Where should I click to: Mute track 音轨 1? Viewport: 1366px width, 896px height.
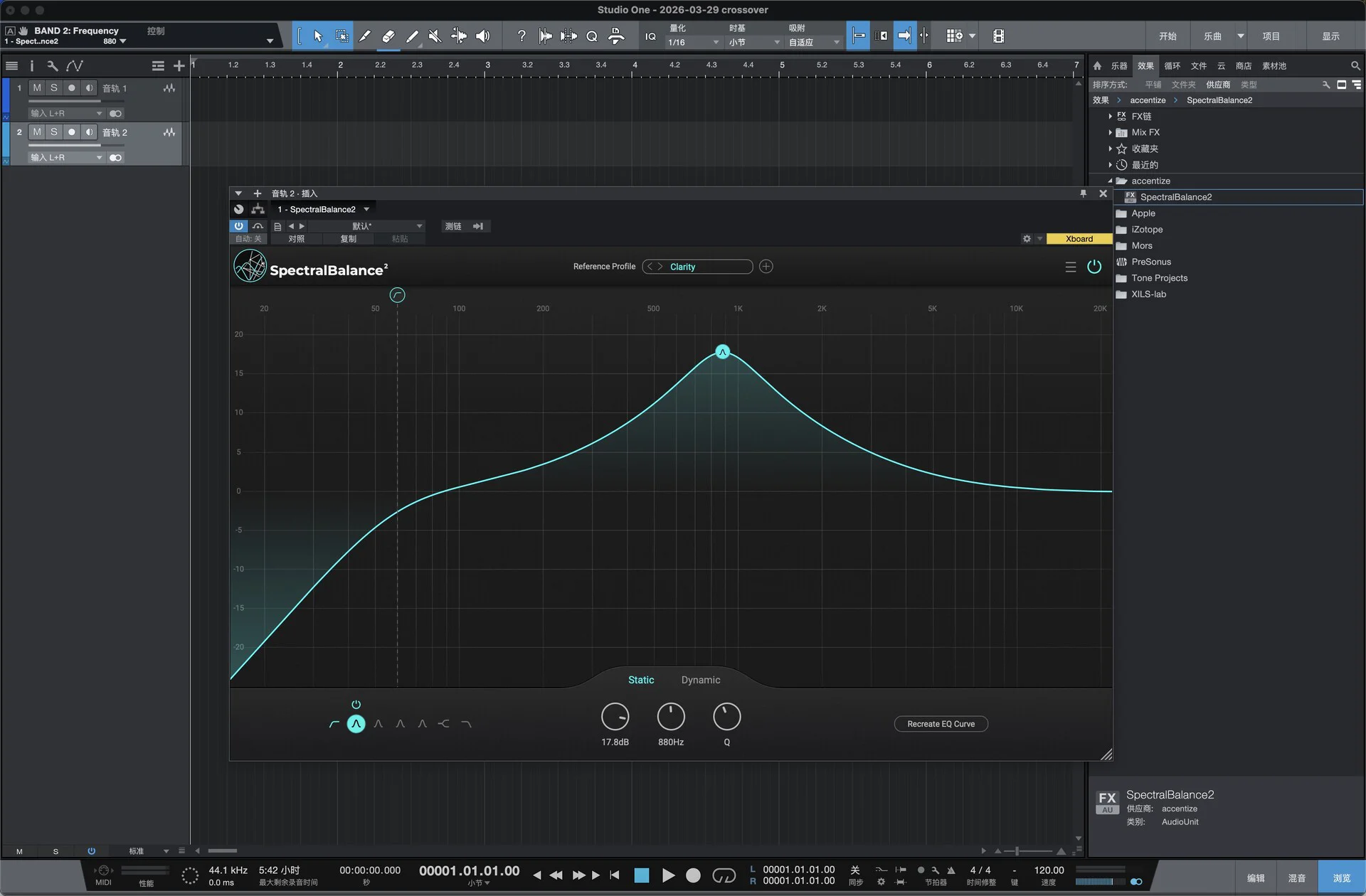coord(37,88)
